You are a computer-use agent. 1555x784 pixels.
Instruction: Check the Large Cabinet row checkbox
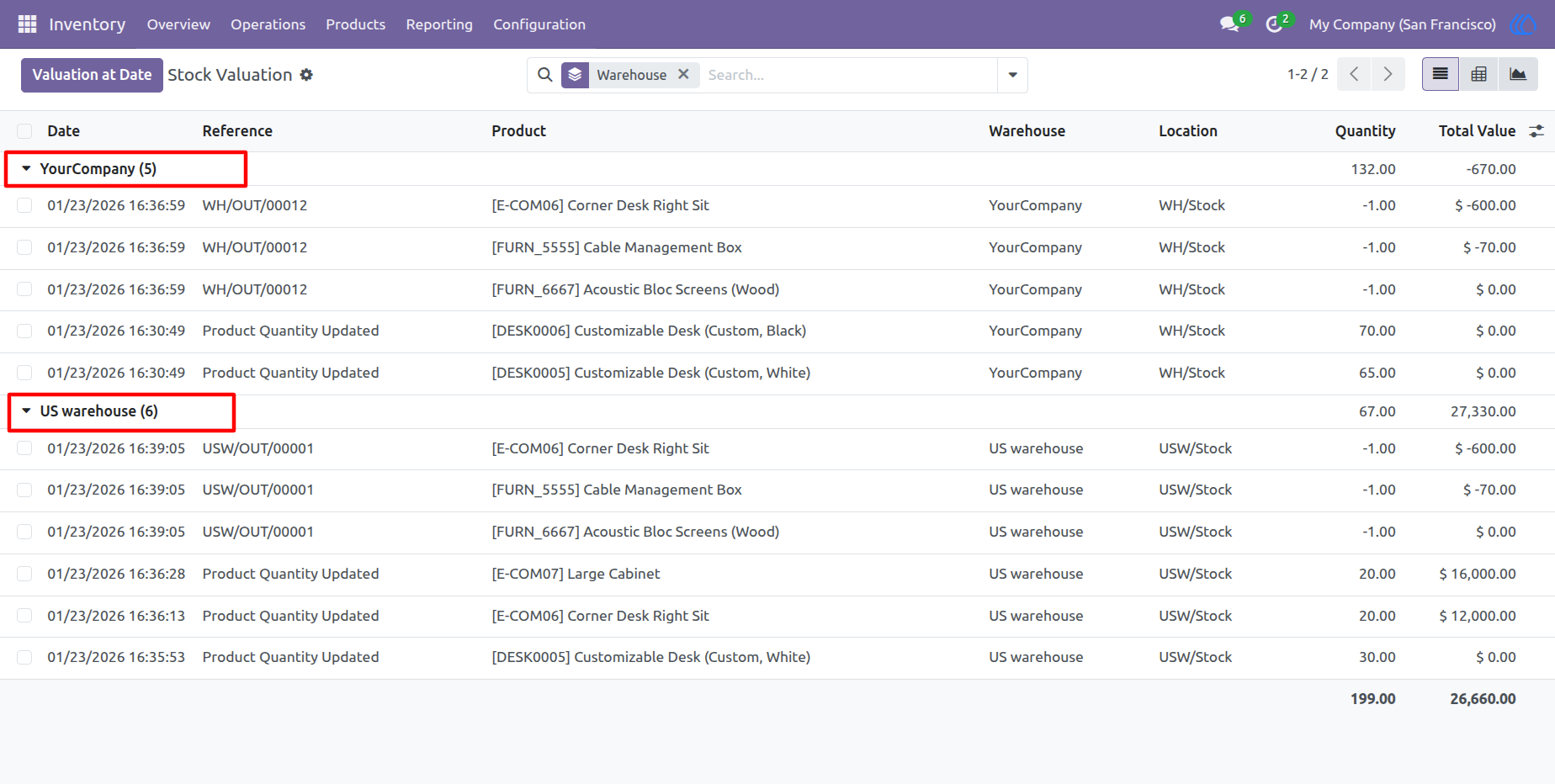[x=24, y=574]
